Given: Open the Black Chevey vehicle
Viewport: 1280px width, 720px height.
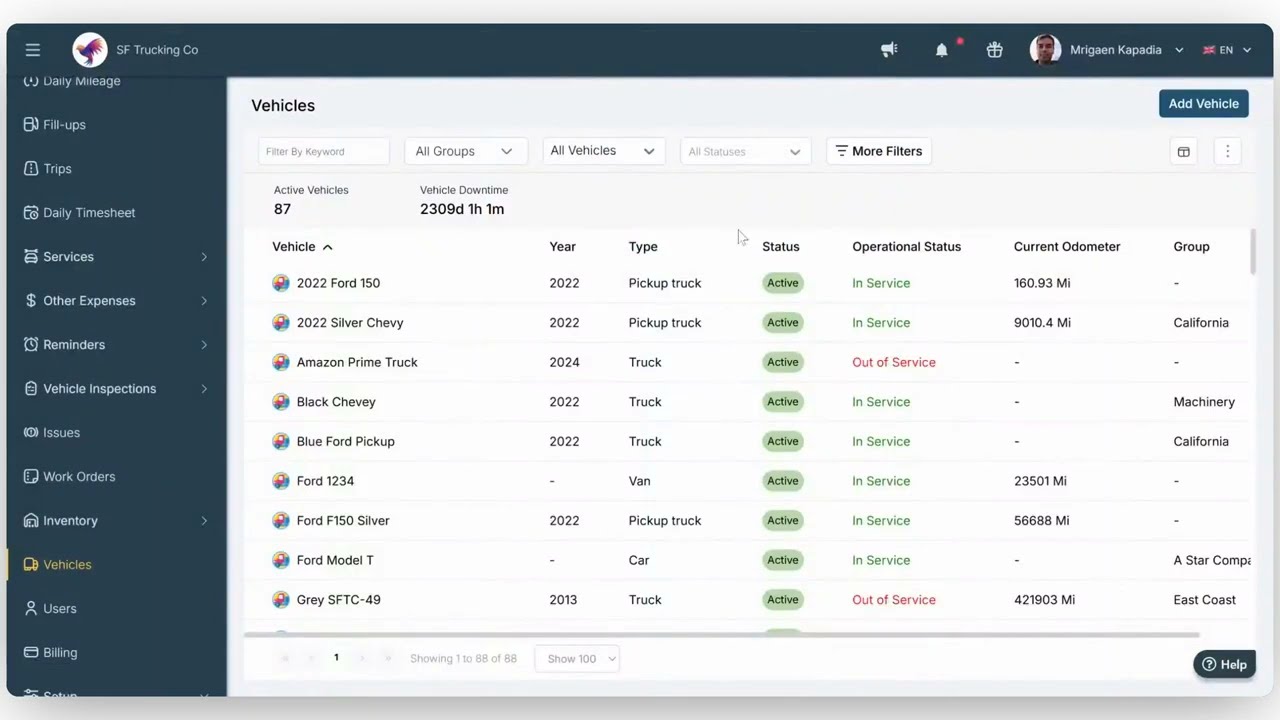Looking at the screenshot, I should [x=336, y=402].
